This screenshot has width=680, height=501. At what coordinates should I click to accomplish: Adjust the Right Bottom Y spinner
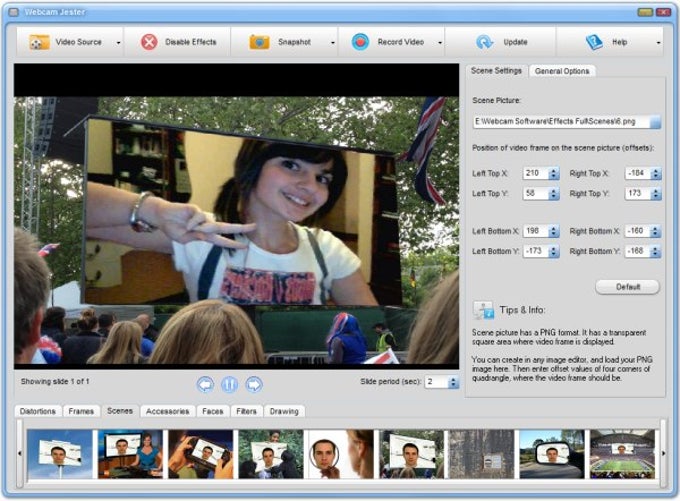coord(656,251)
